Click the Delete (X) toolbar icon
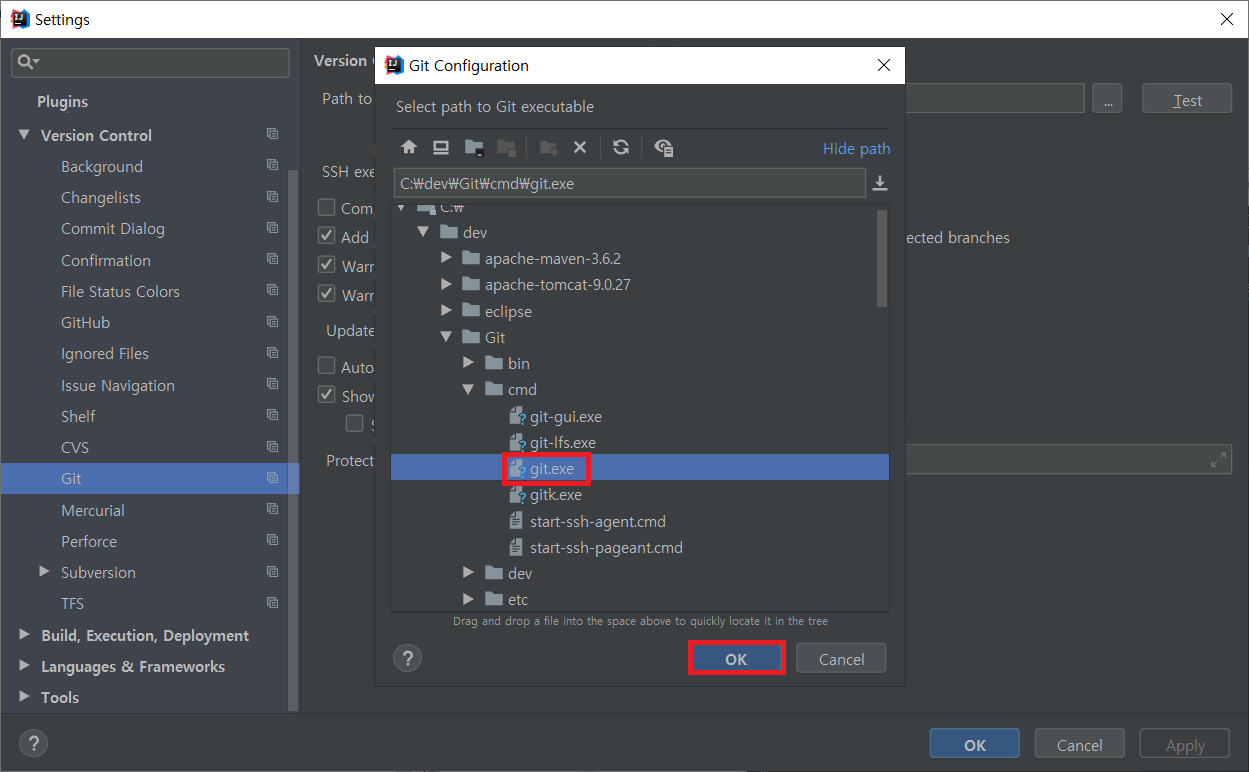1249x772 pixels. [579, 147]
